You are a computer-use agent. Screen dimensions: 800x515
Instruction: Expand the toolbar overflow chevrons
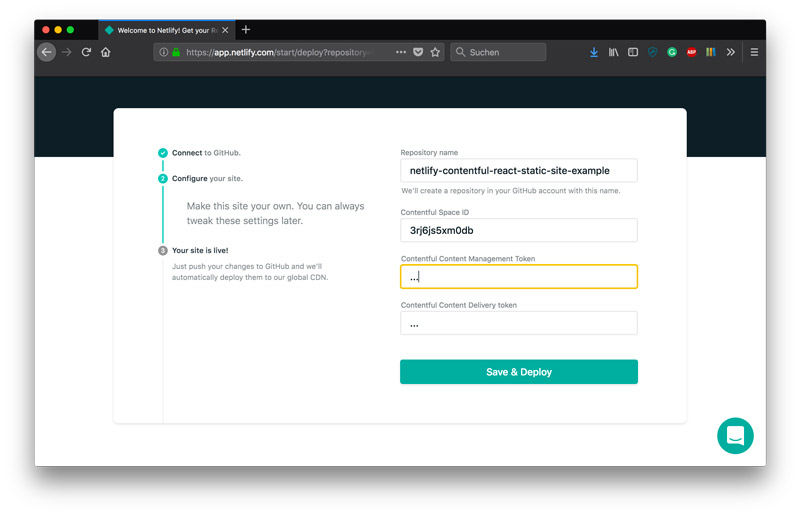coord(731,52)
